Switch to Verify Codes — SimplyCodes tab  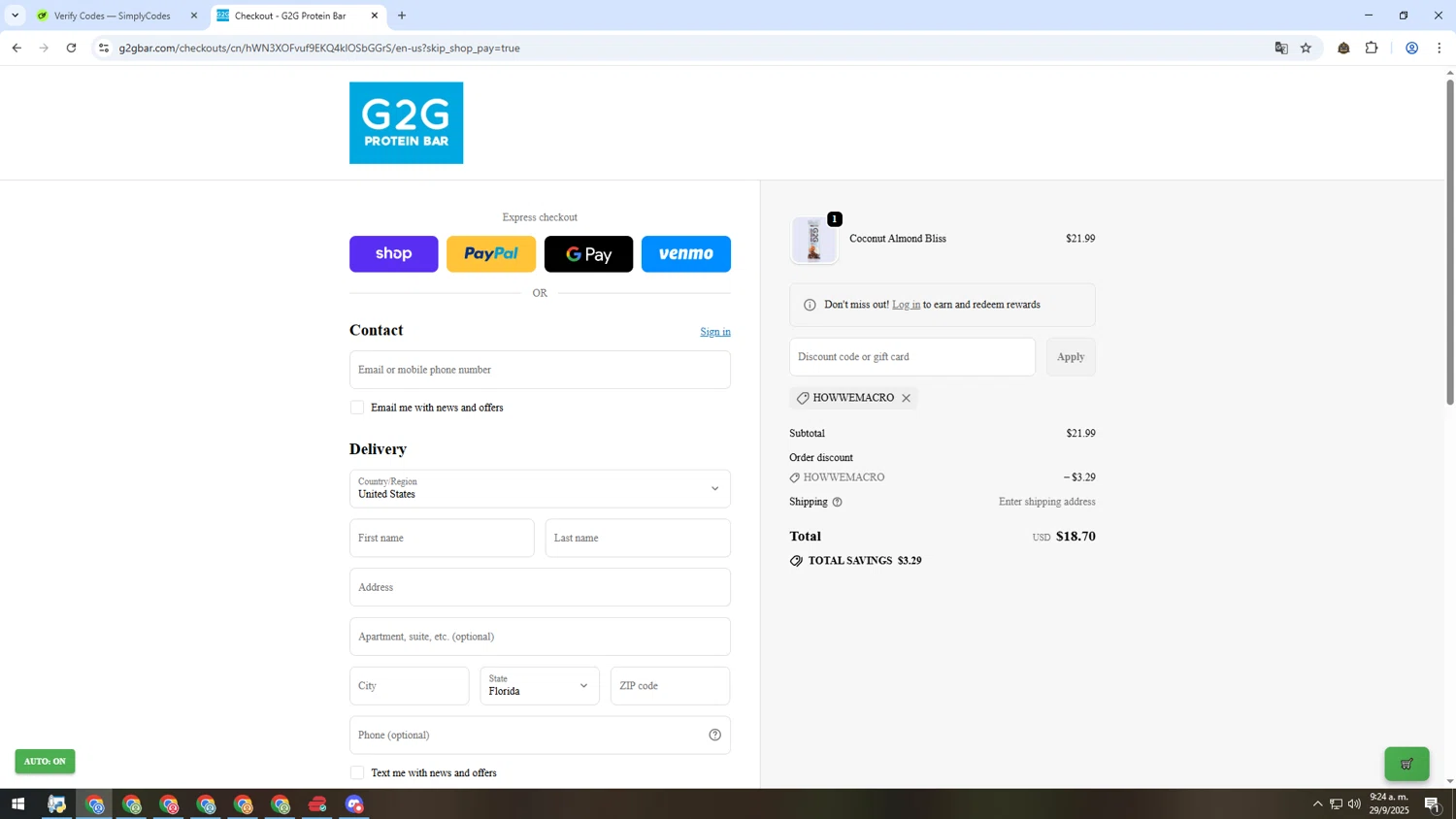click(112, 16)
